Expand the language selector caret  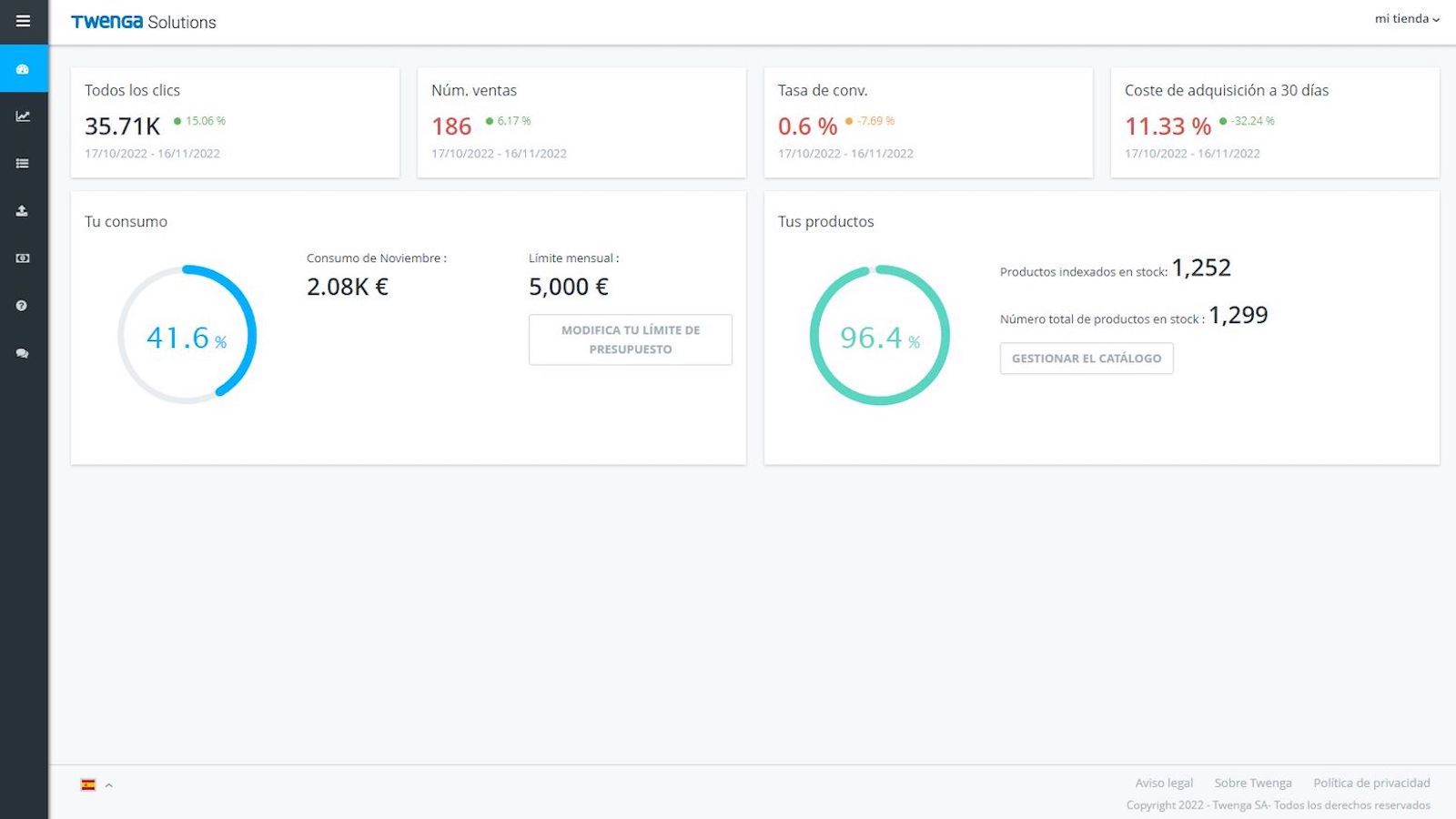[x=109, y=784]
